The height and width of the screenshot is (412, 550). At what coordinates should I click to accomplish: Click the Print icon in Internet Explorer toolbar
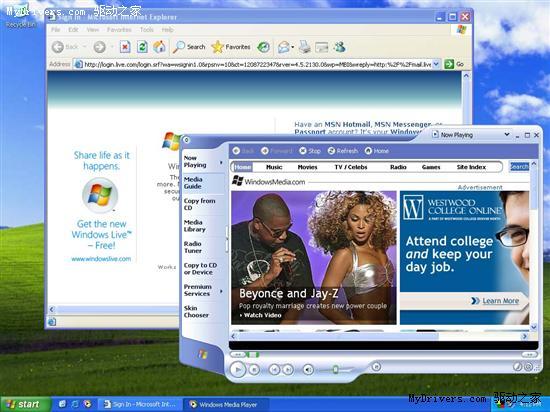pos(304,47)
